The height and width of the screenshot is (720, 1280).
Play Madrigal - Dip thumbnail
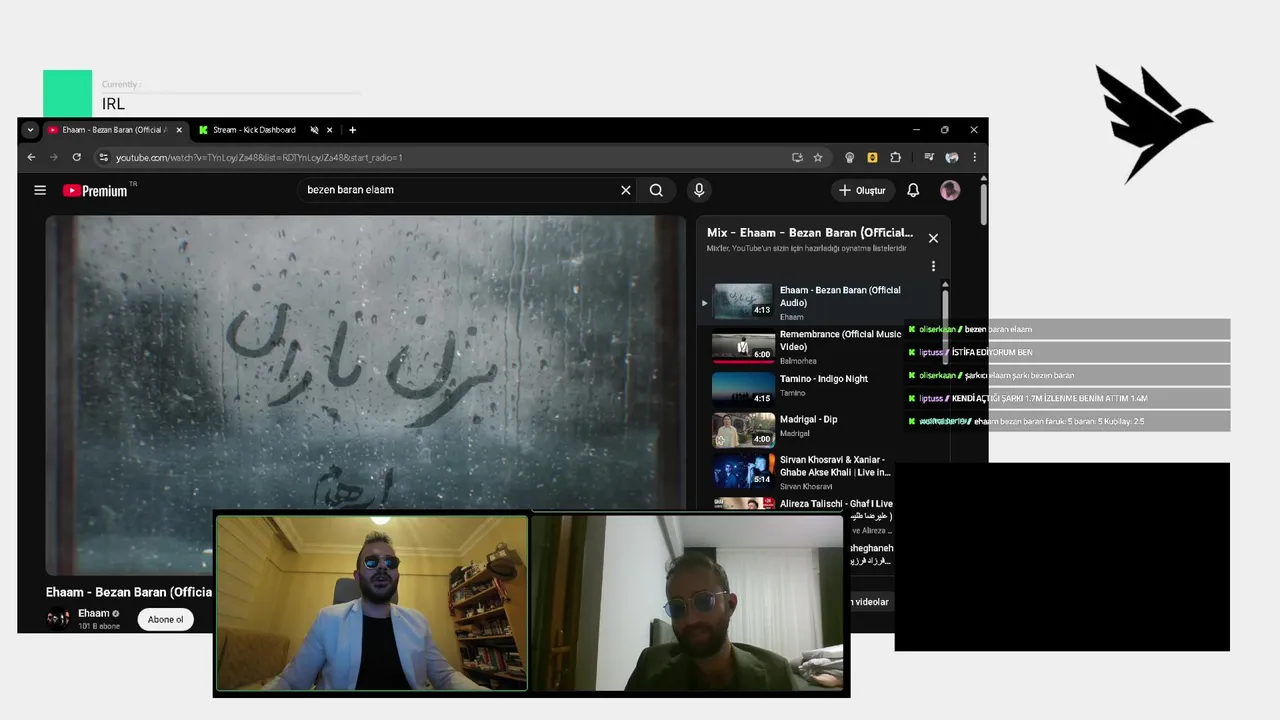(x=743, y=429)
